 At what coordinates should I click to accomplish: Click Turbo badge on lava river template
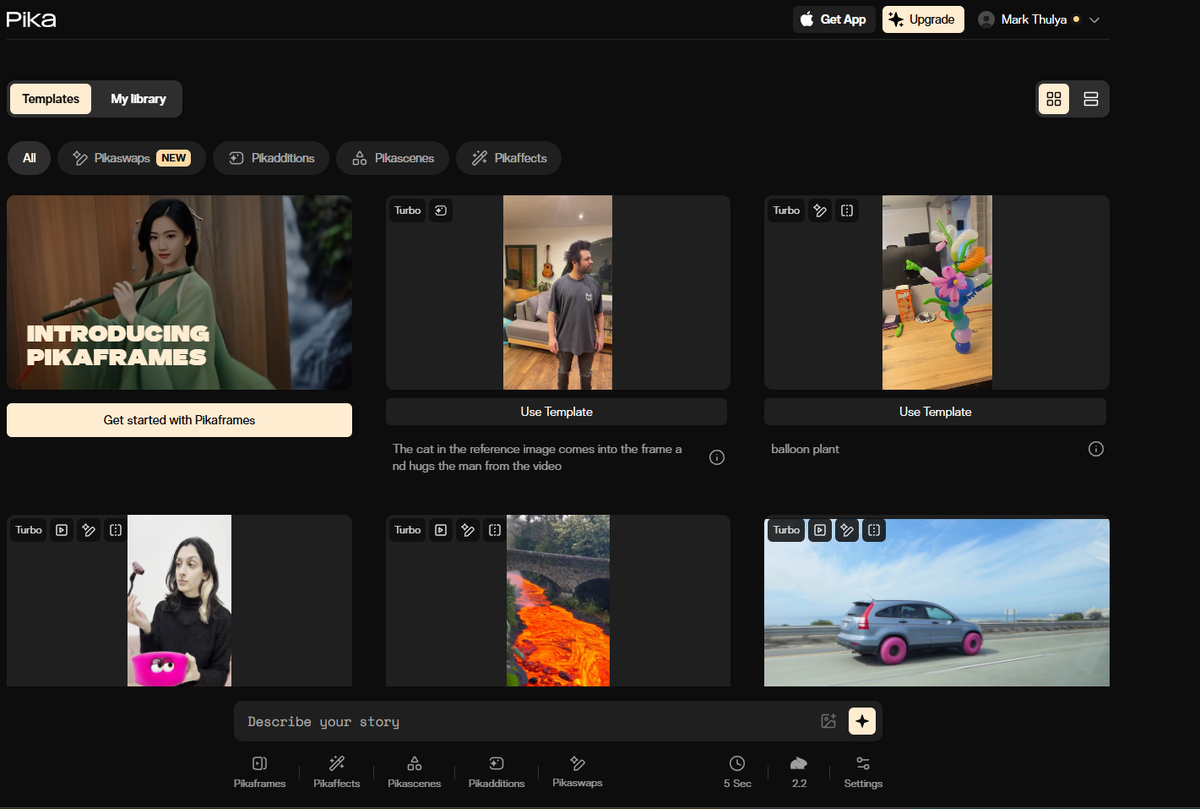click(x=407, y=530)
